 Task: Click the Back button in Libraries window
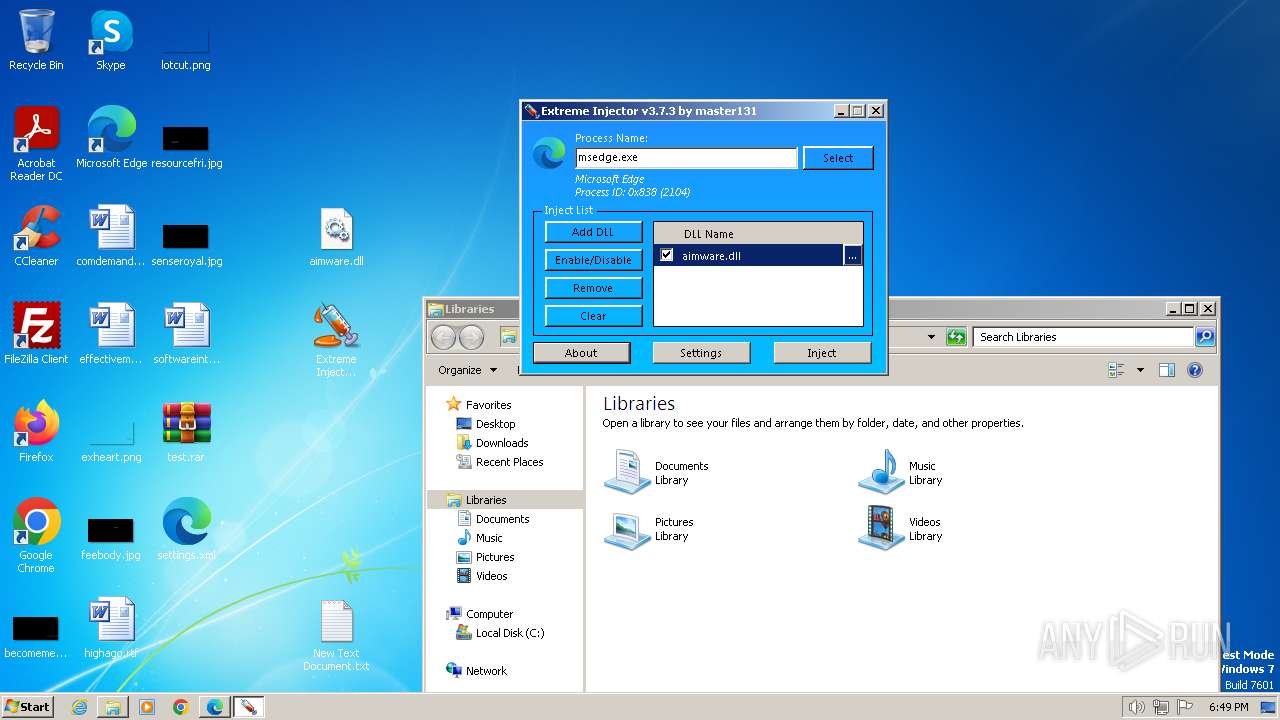[443, 337]
